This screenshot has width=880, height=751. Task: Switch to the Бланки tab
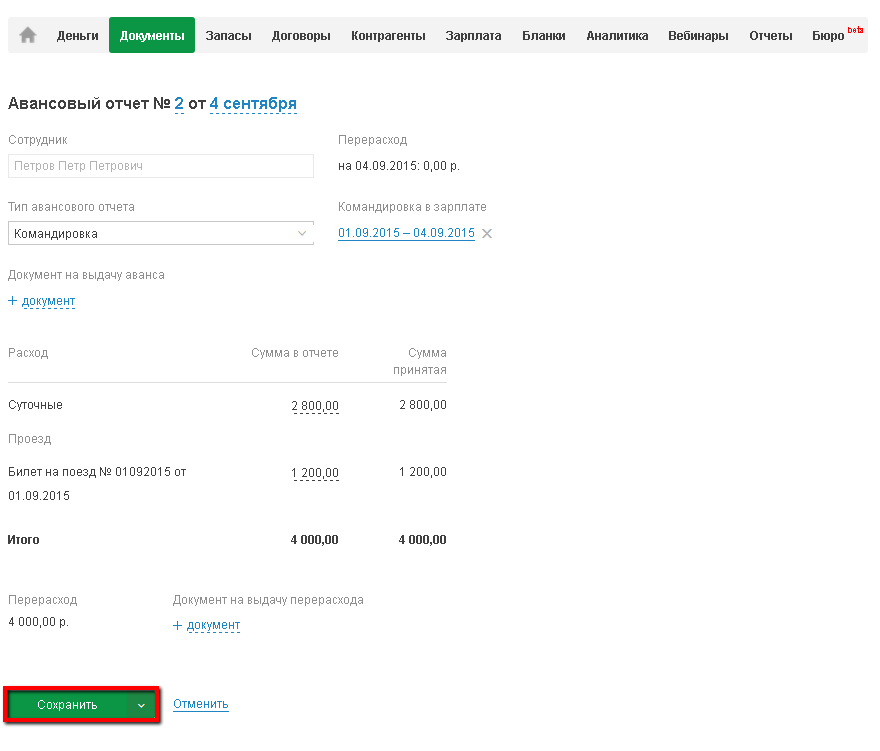click(x=544, y=35)
